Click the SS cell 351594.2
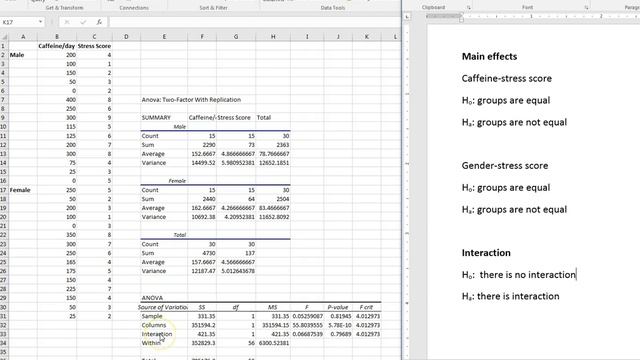 click(202, 325)
